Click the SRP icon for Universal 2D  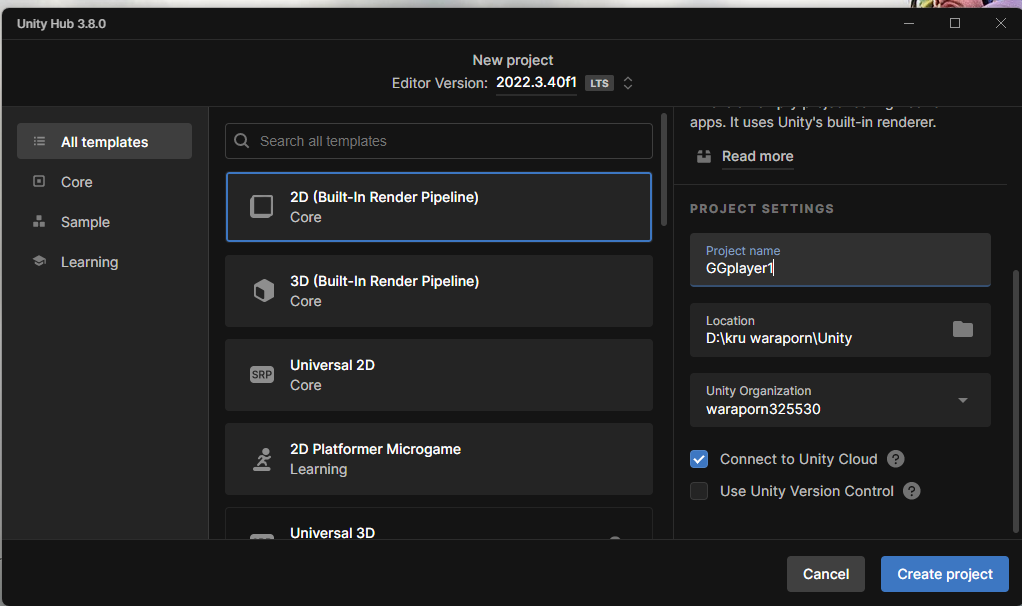261,375
